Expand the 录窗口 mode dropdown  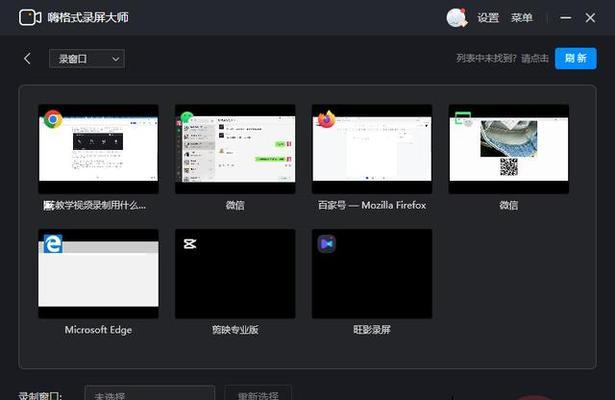[87, 59]
